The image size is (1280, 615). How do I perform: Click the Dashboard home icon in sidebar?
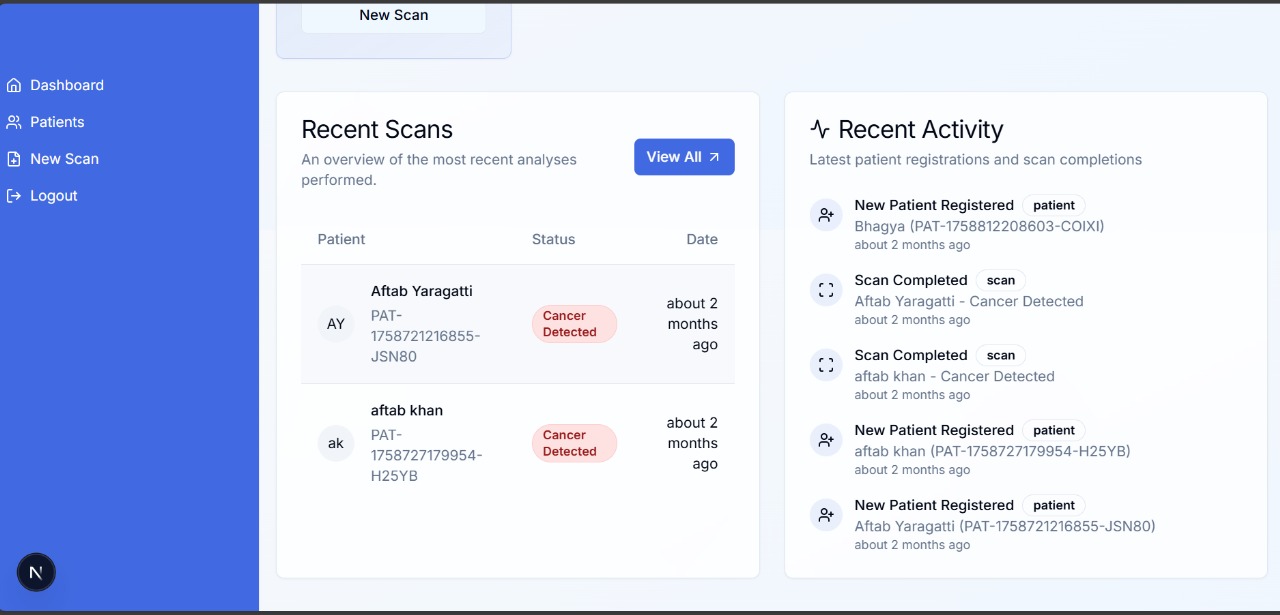coord(14,86)
